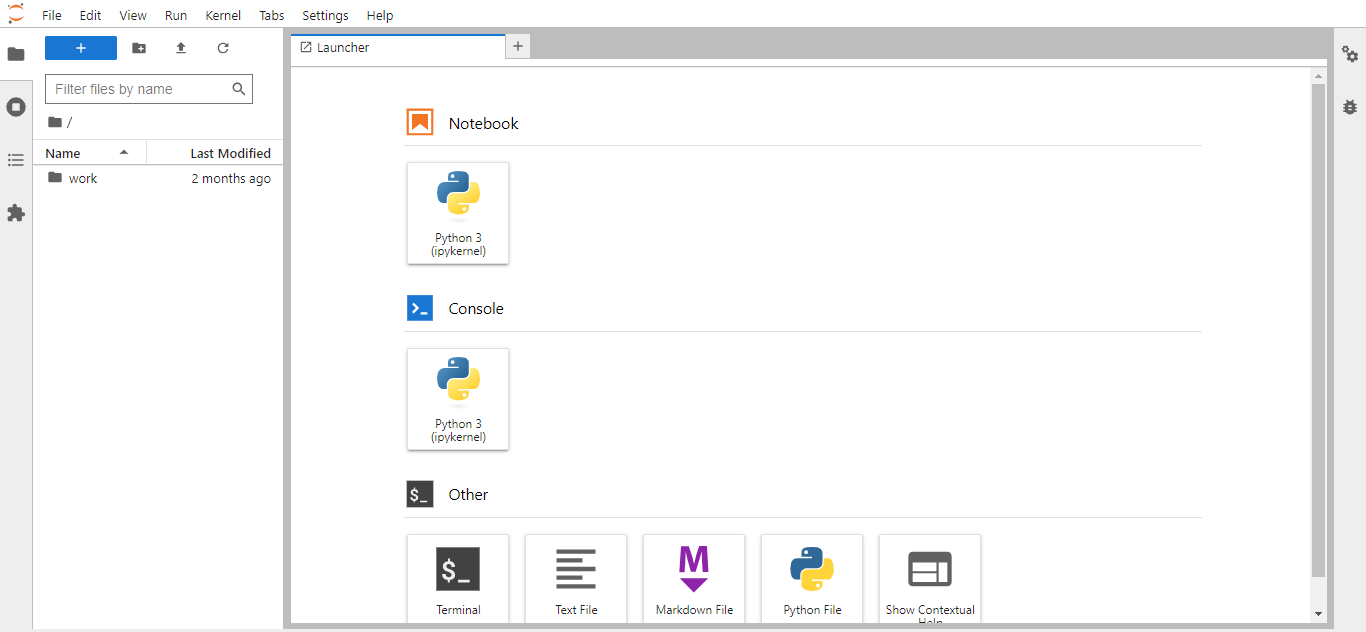This screenshot has width=1366, height=632.
Task: Open the File Browser sidebar tab
Action: [16, 54]
